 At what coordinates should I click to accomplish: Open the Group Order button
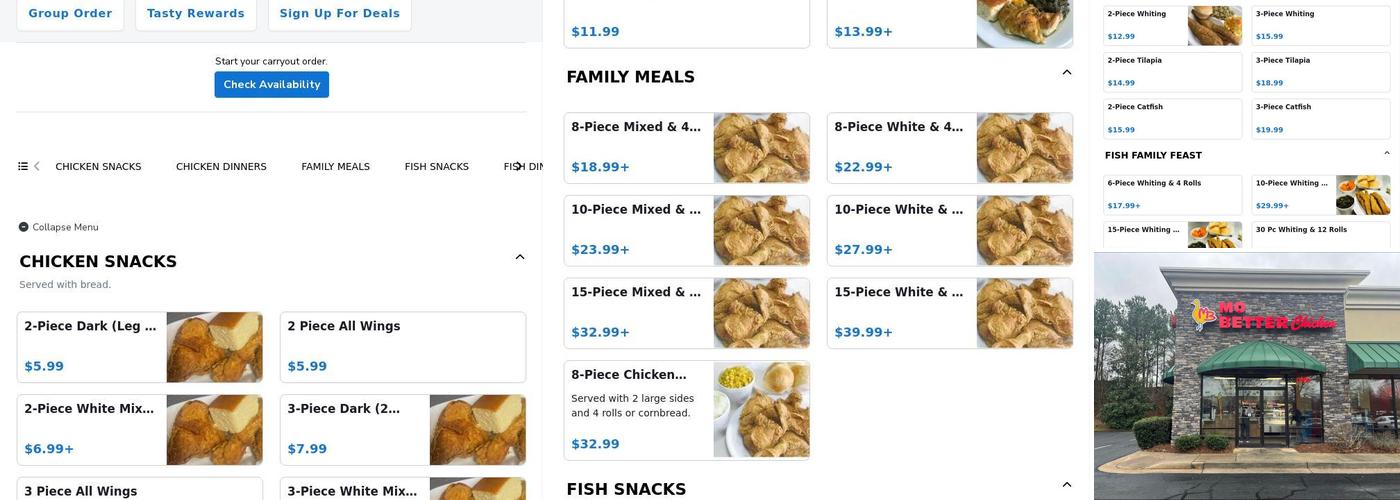coord(70,14)
